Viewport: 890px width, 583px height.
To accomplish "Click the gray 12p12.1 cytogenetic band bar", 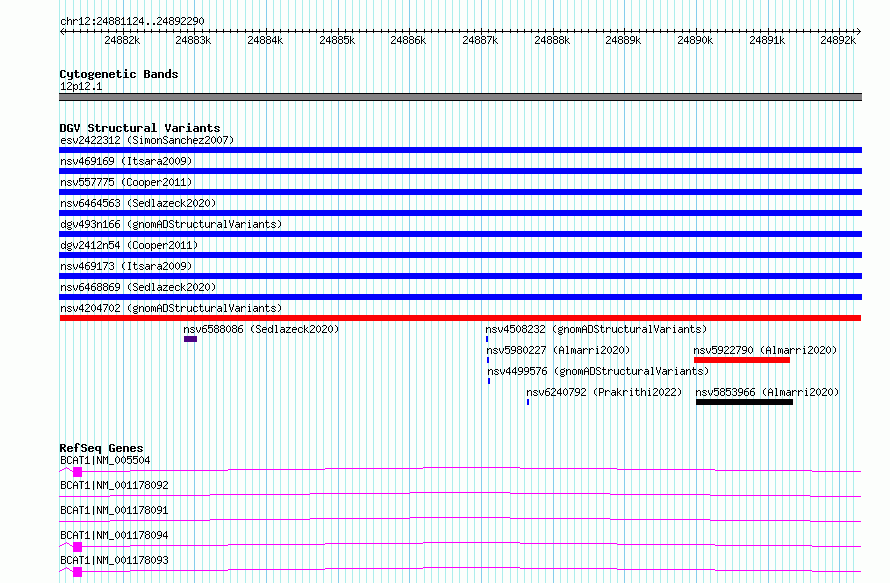I will point(460,97).
